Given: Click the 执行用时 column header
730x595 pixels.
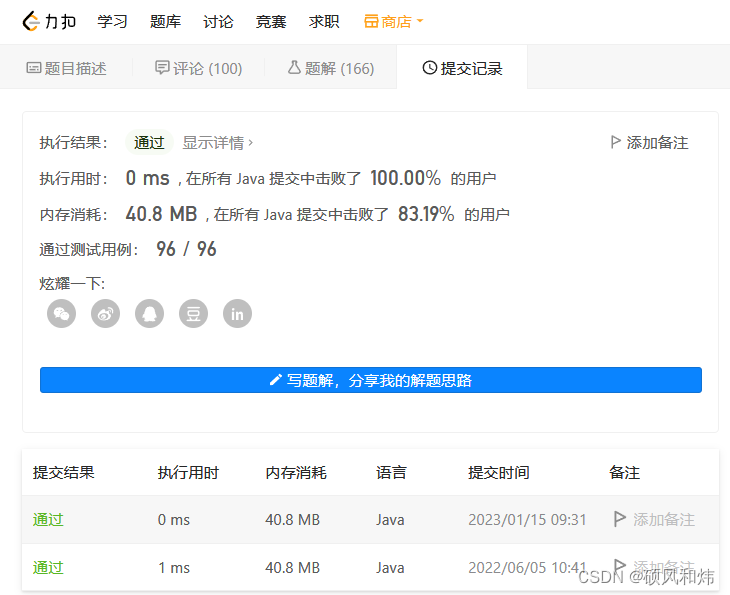Looking at the screenshot, I should 188,473.
